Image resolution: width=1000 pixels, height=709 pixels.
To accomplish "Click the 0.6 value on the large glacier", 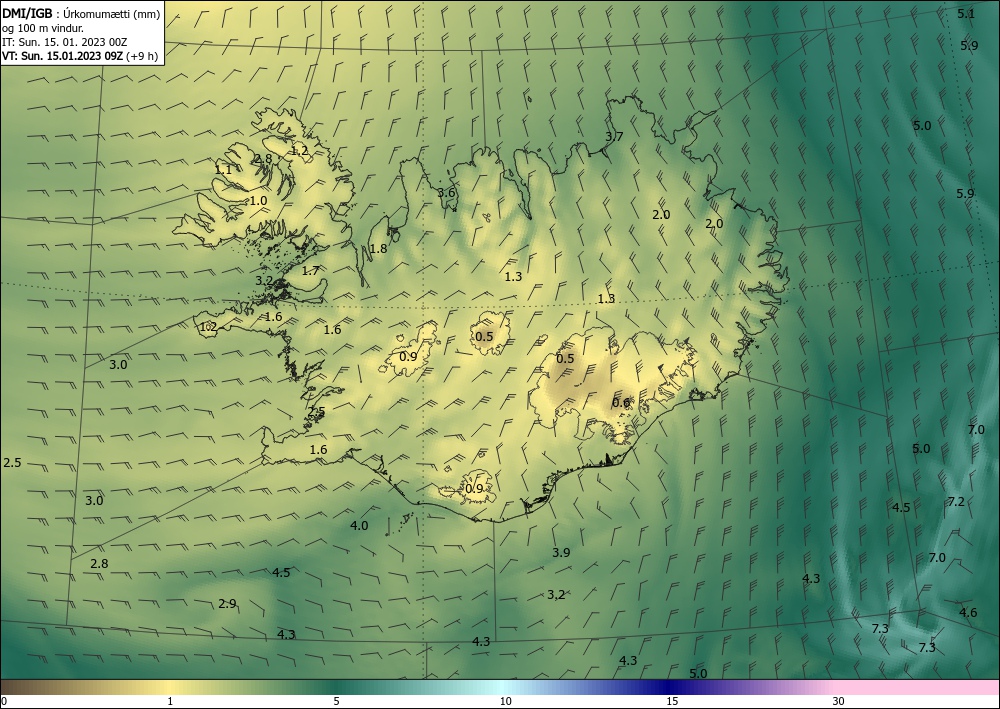I will [x=621, y=403].
